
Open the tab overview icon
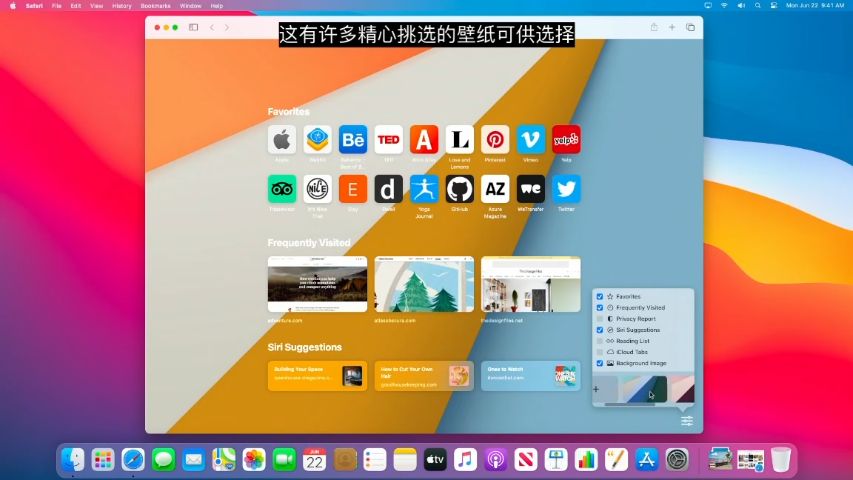(x=690, y=27)
